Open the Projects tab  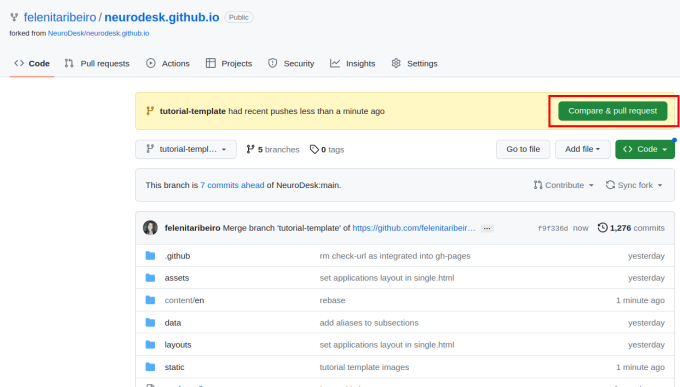pyautogui.click(x=229, y=63)
